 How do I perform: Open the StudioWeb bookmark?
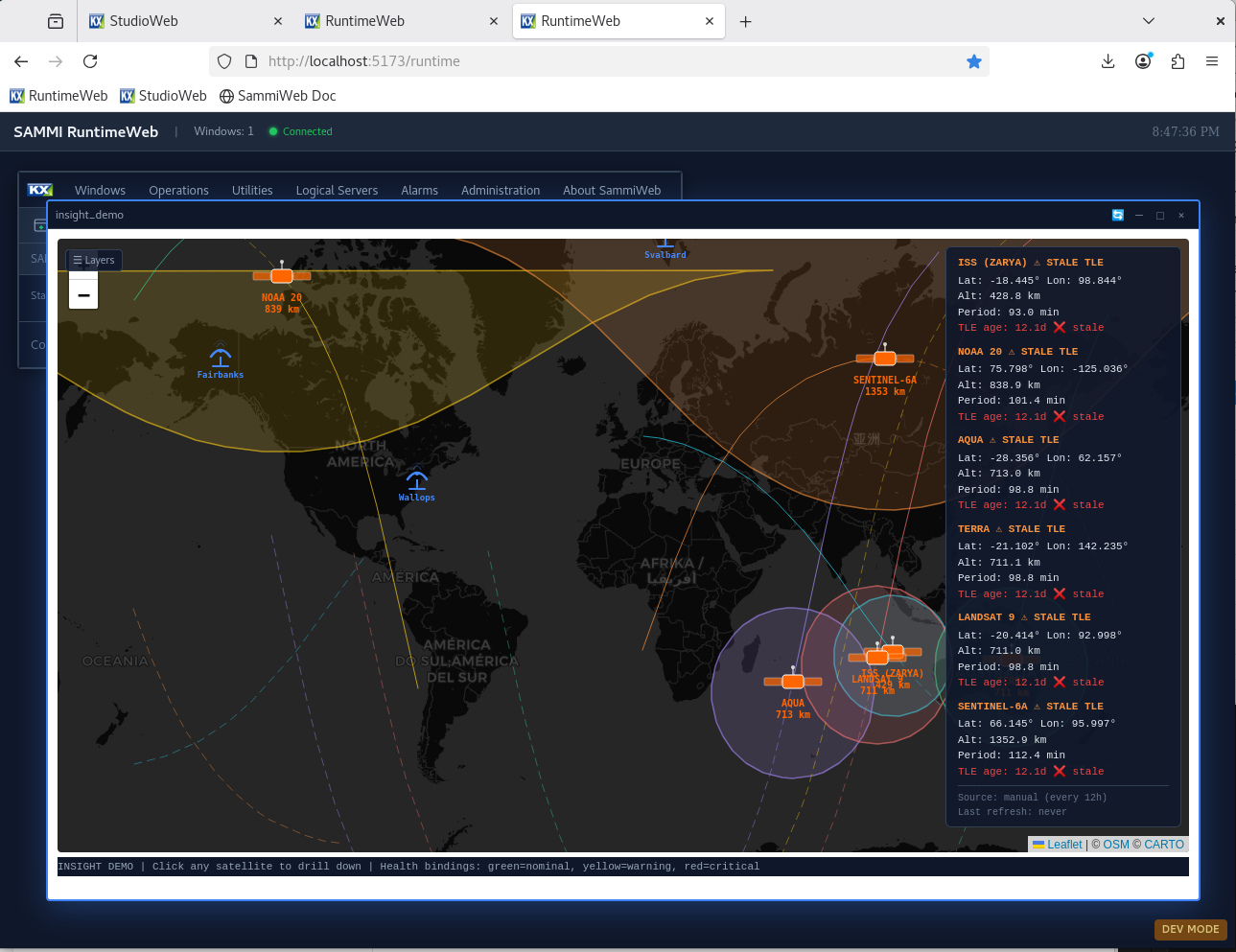tap(163, 96)
